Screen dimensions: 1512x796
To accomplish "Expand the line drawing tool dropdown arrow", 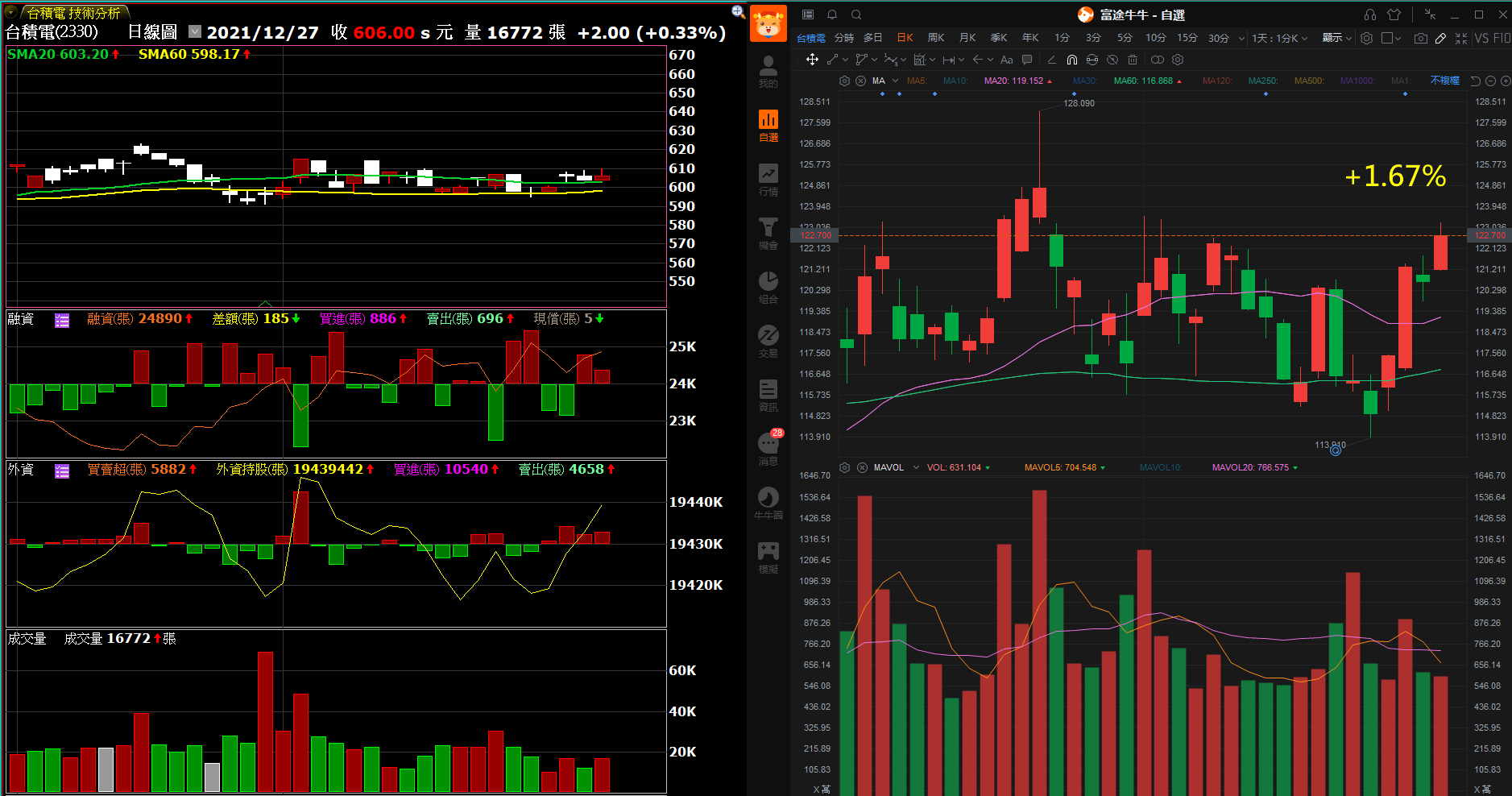I will [845, 60].
